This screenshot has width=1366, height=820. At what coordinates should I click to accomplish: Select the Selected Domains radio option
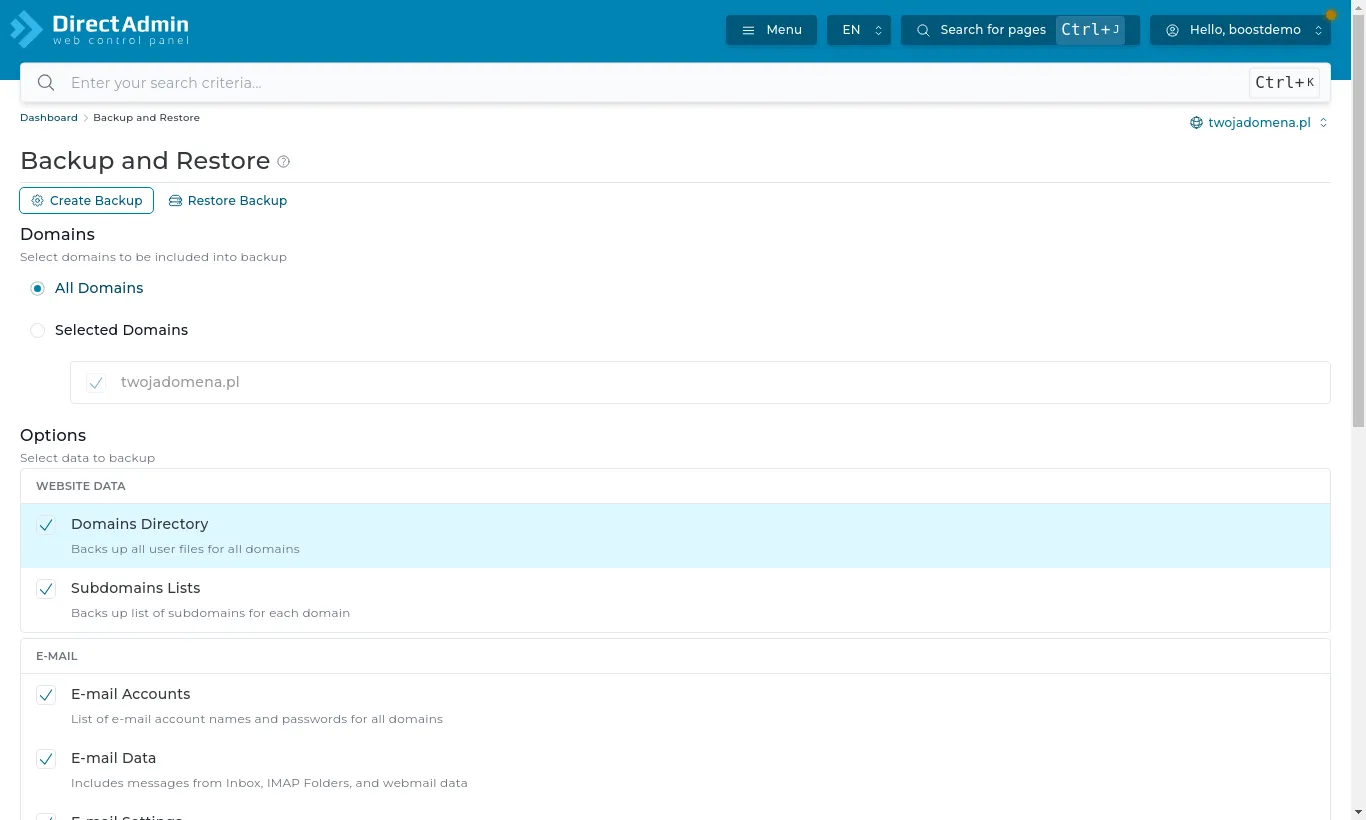pos(37,331)
